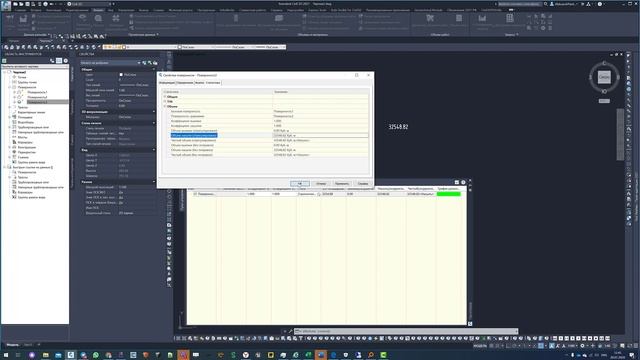Select Водосборы in the tree

point(26,122)
